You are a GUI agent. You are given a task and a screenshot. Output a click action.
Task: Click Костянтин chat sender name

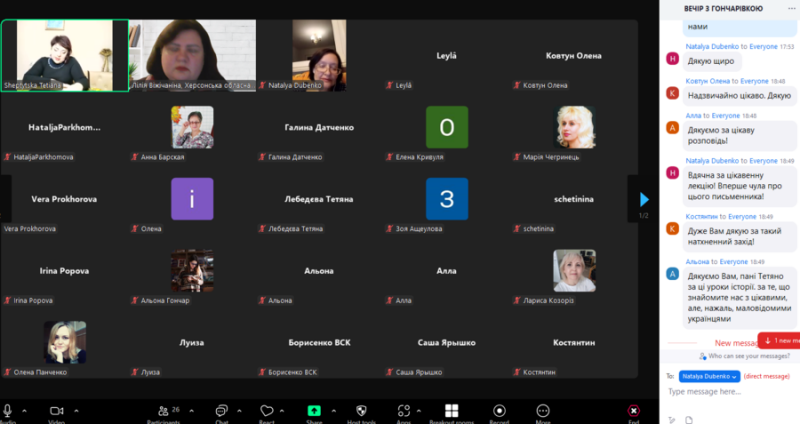click(x=702, y=216)
